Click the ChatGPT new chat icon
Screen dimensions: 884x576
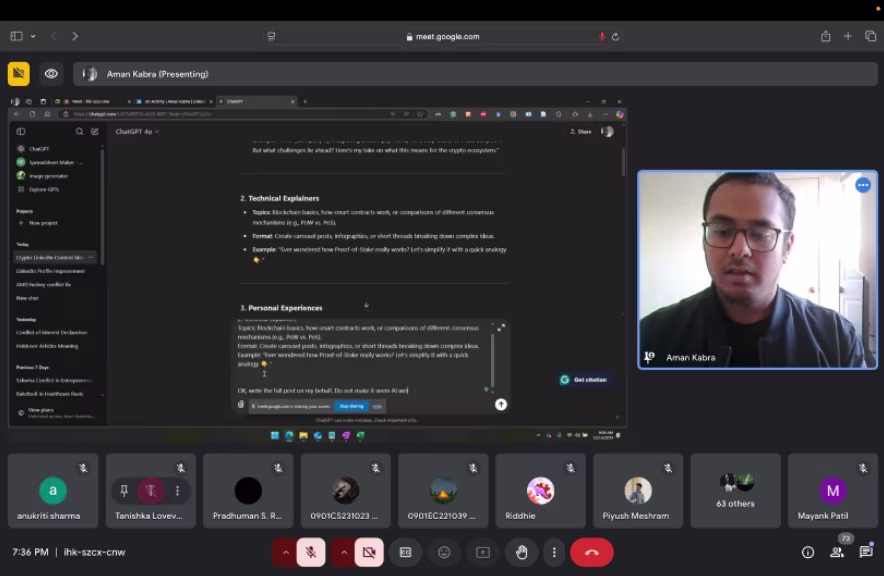pos(95,131)
